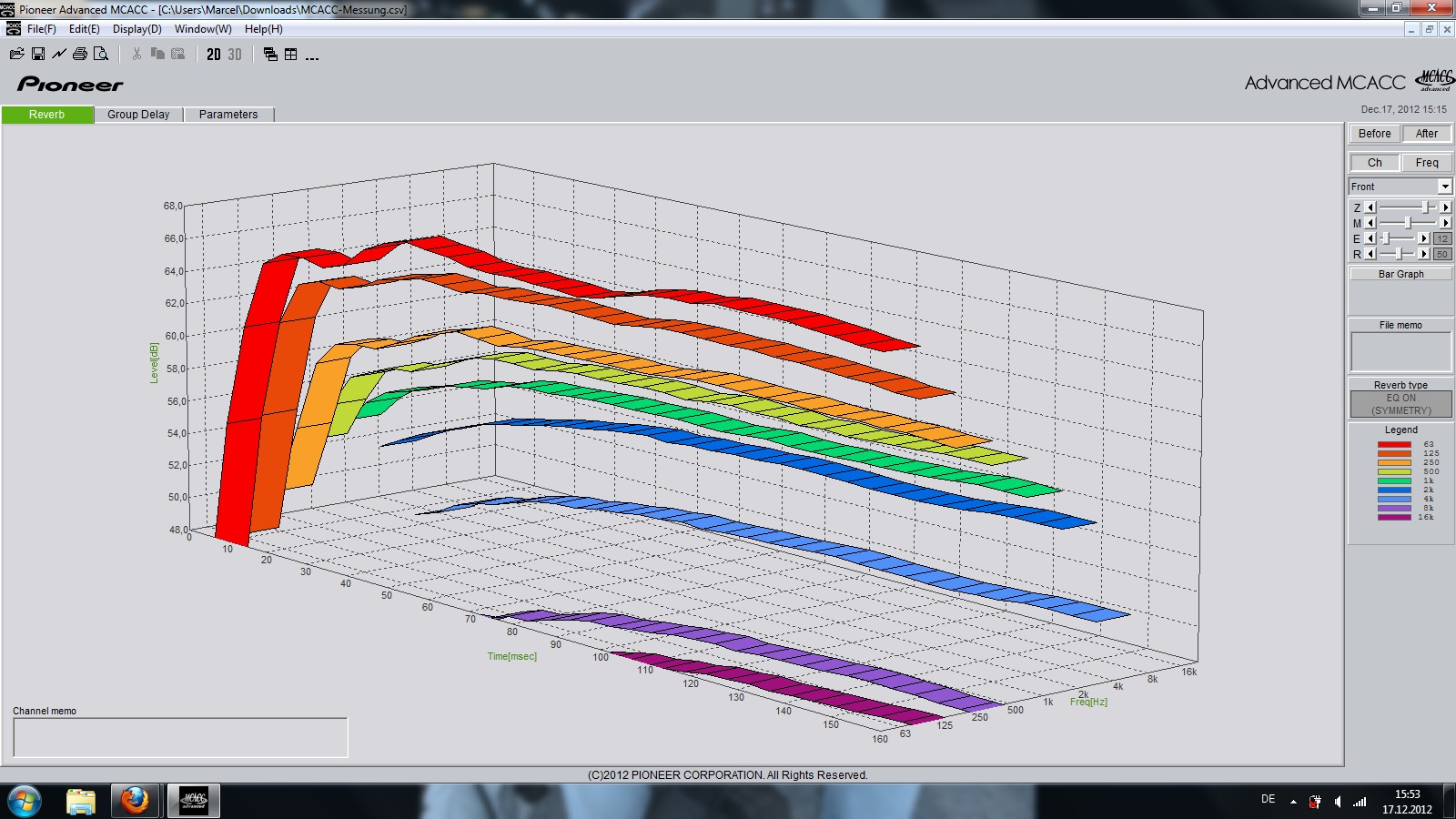Click the copy icon in toolbar
This screenshot has width=1456, height=819.
coord(157,55)
